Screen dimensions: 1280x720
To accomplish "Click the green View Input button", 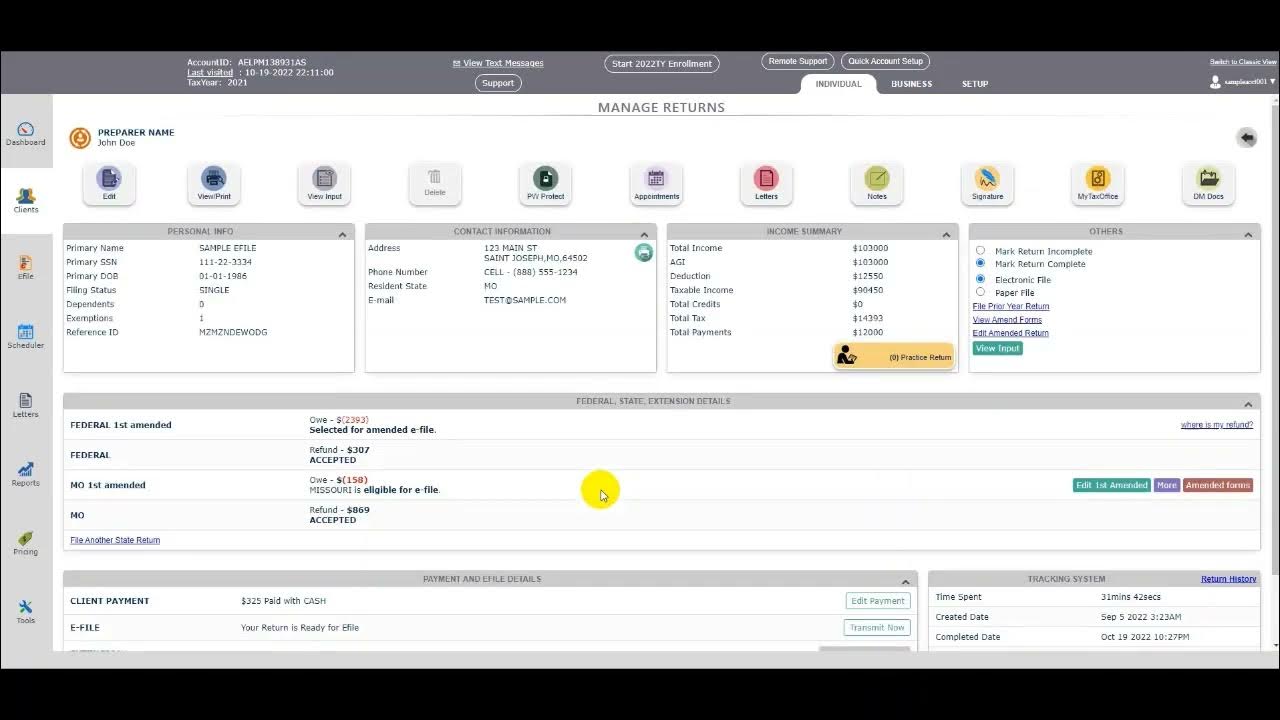I will [997, 348].
